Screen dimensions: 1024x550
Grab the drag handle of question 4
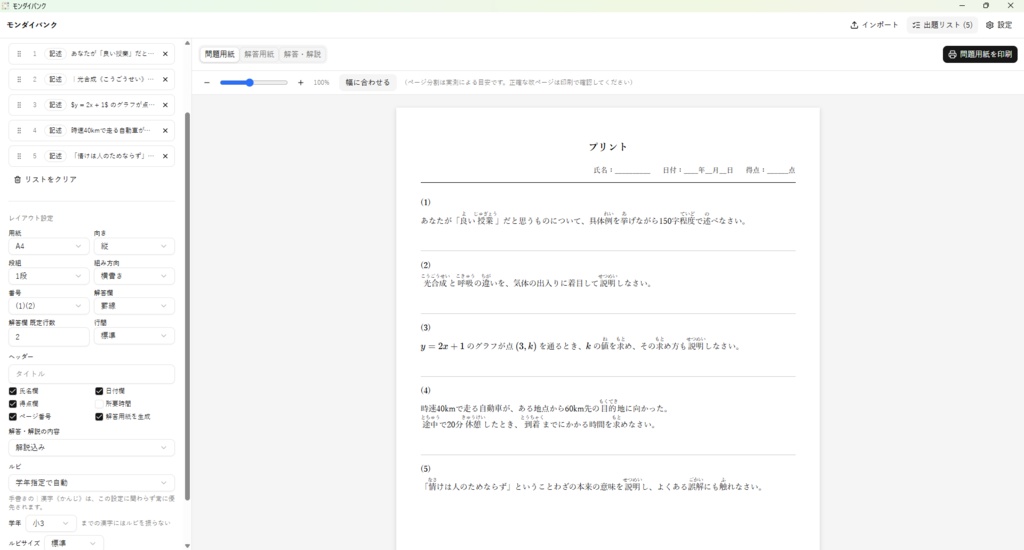click(x=19, y=131)
